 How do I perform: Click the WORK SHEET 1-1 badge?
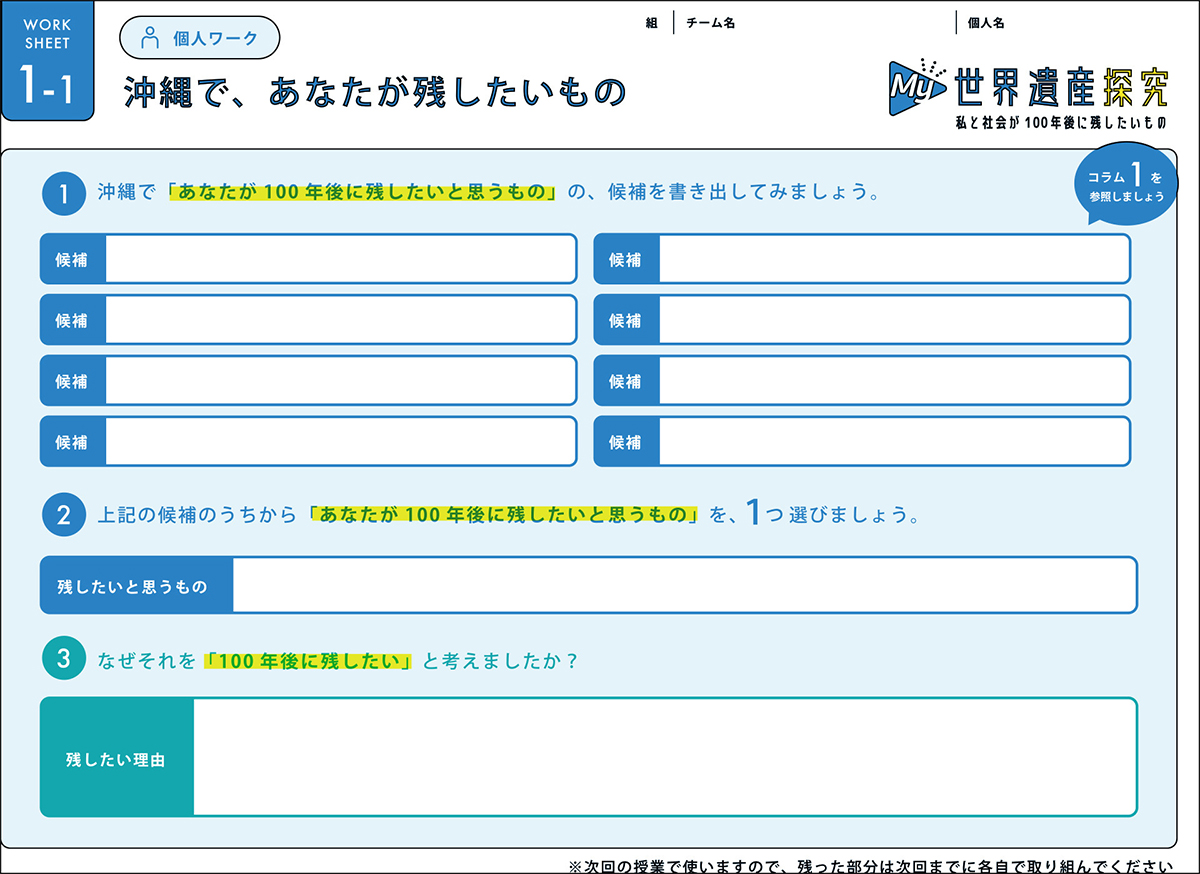coord(48,61)
